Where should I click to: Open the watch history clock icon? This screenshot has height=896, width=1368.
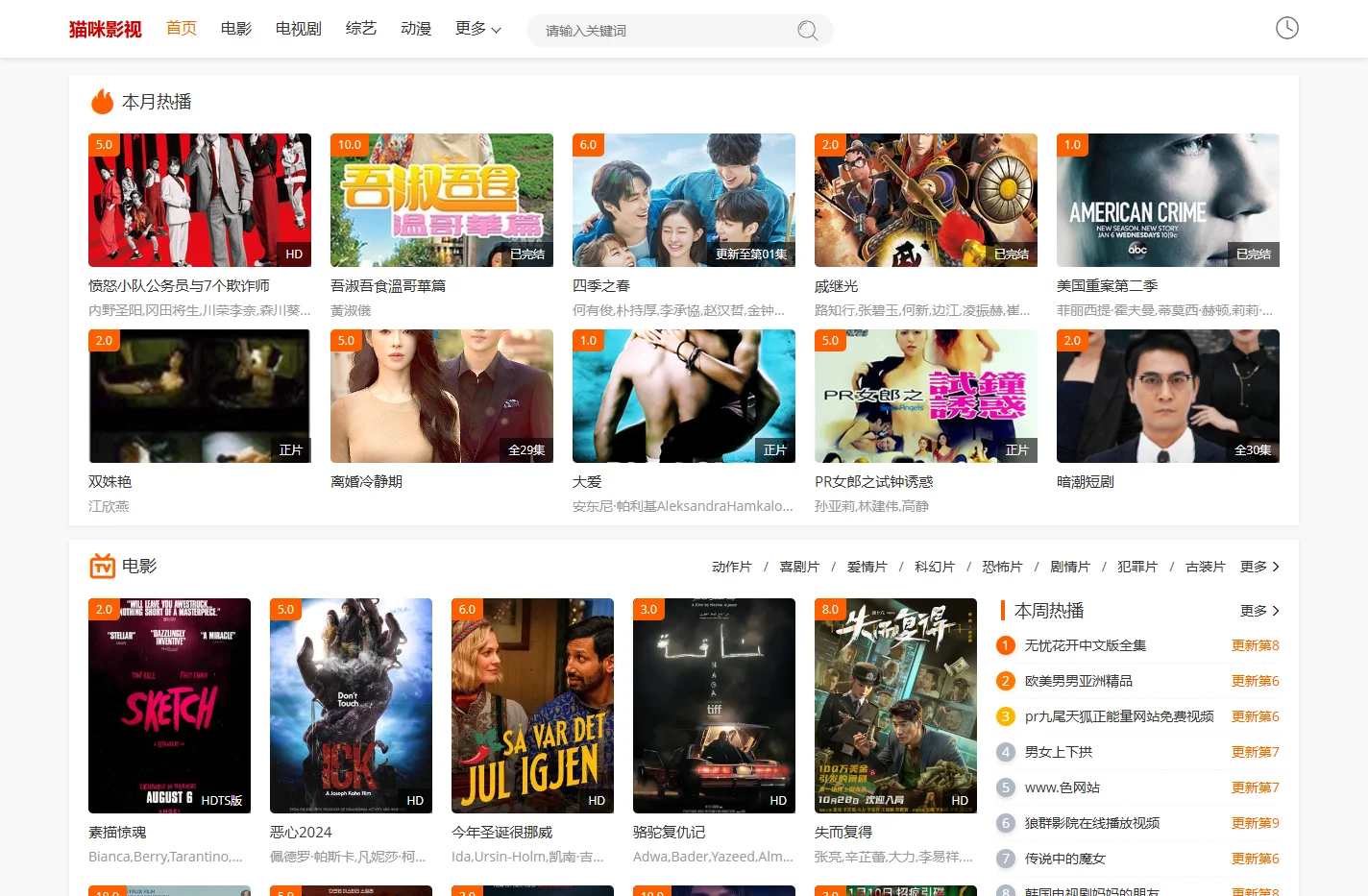[1286, 28]
